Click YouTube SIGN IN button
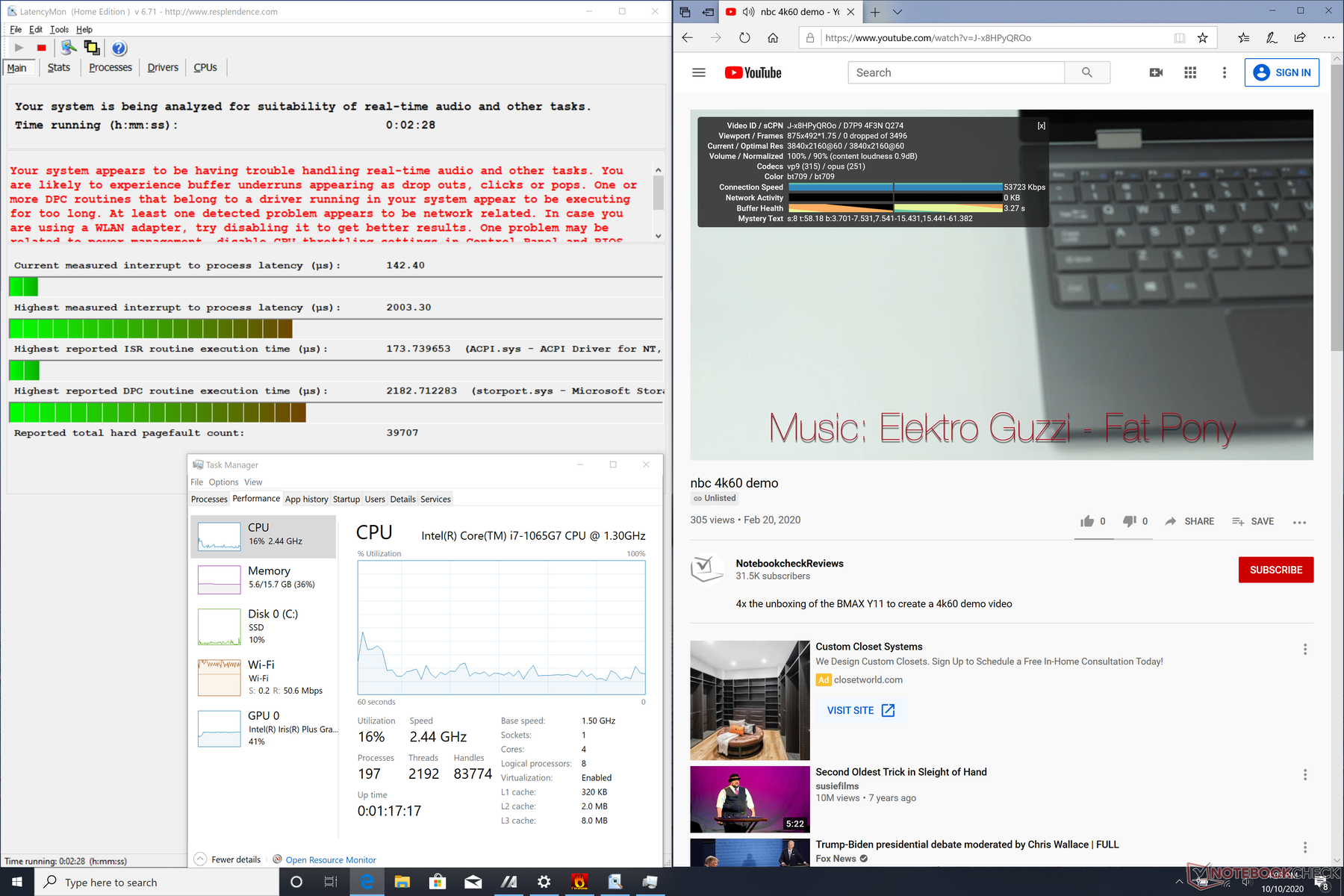 1282,72
